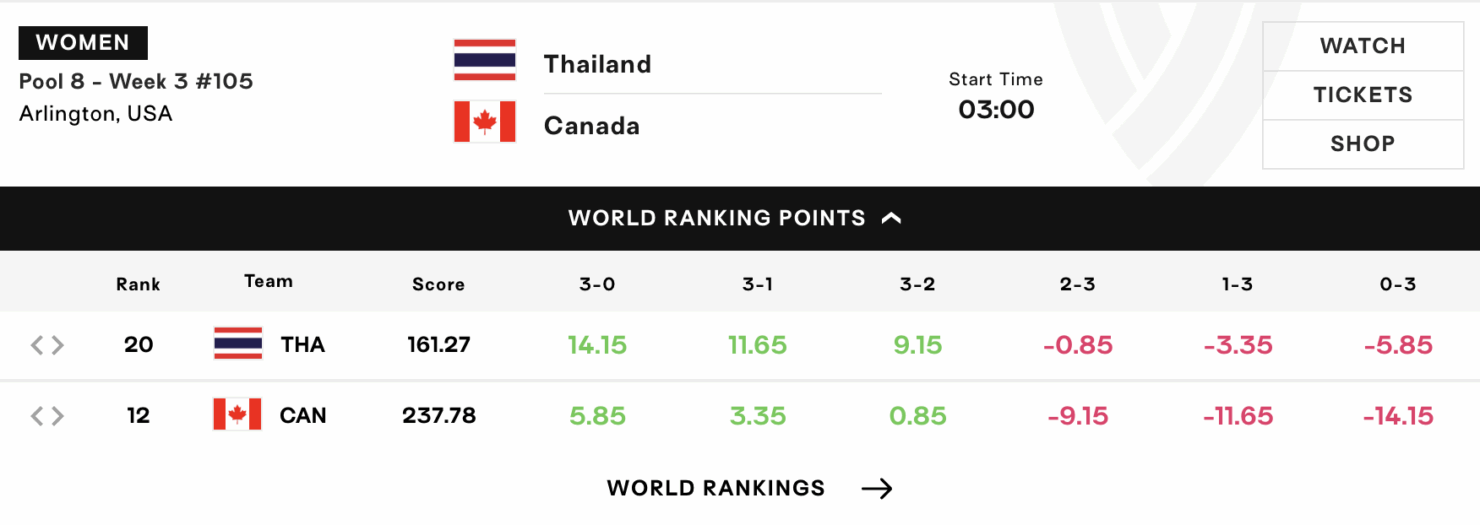Click the angle brackets icon in THA row
Screen dimensions: 1480x525
tap(47, 345)
